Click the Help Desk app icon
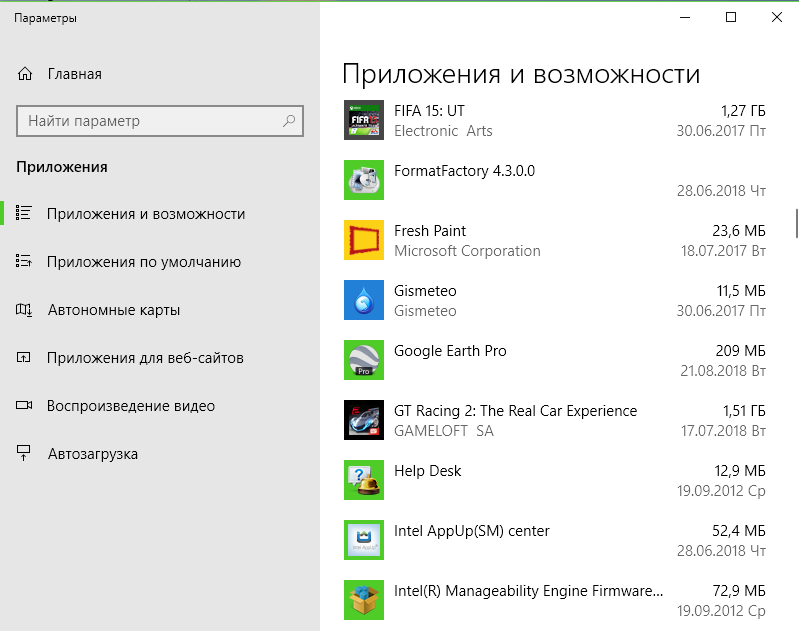This screenshot has width=799, height=631. [364, 480]
